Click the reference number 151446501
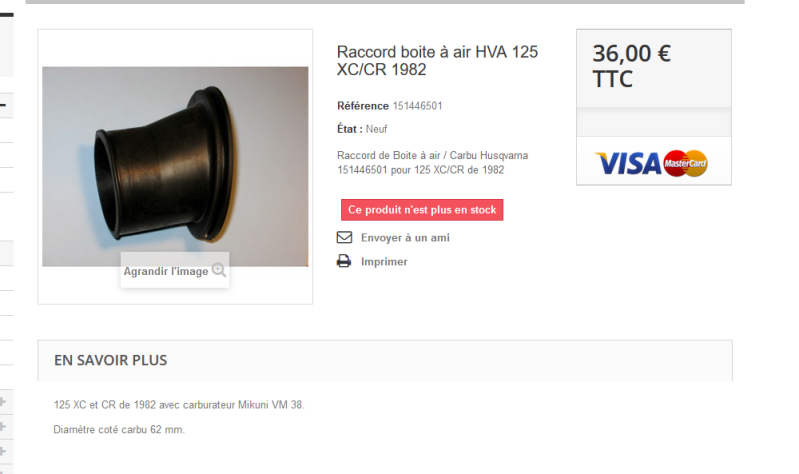The width and height of the screenshot is (799, 474). tap(417, 106)
